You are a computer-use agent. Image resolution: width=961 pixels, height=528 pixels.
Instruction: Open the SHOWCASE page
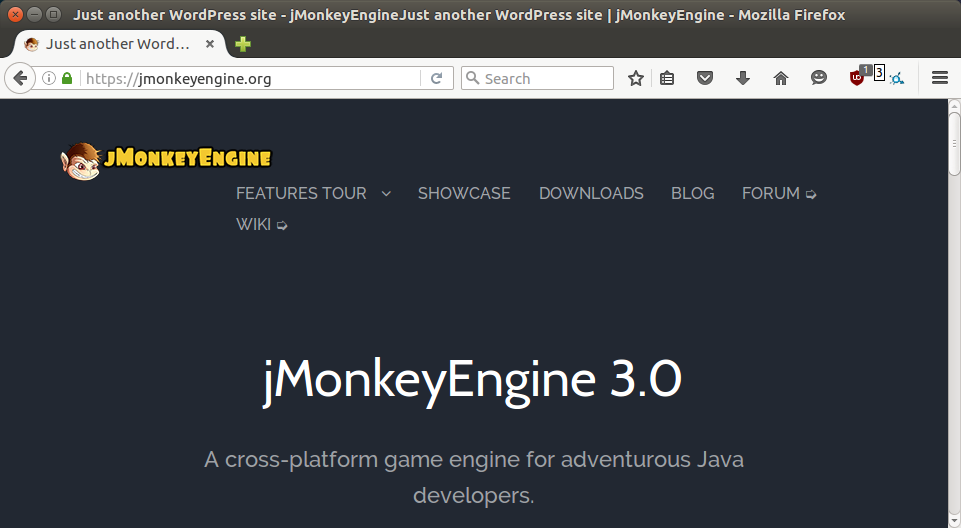coord(464,194)
